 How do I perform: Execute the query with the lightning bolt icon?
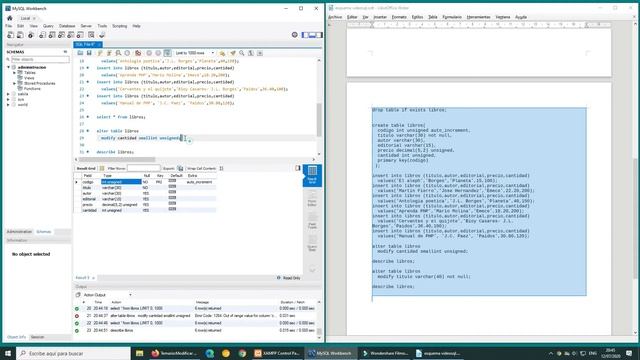coord(100,53)
